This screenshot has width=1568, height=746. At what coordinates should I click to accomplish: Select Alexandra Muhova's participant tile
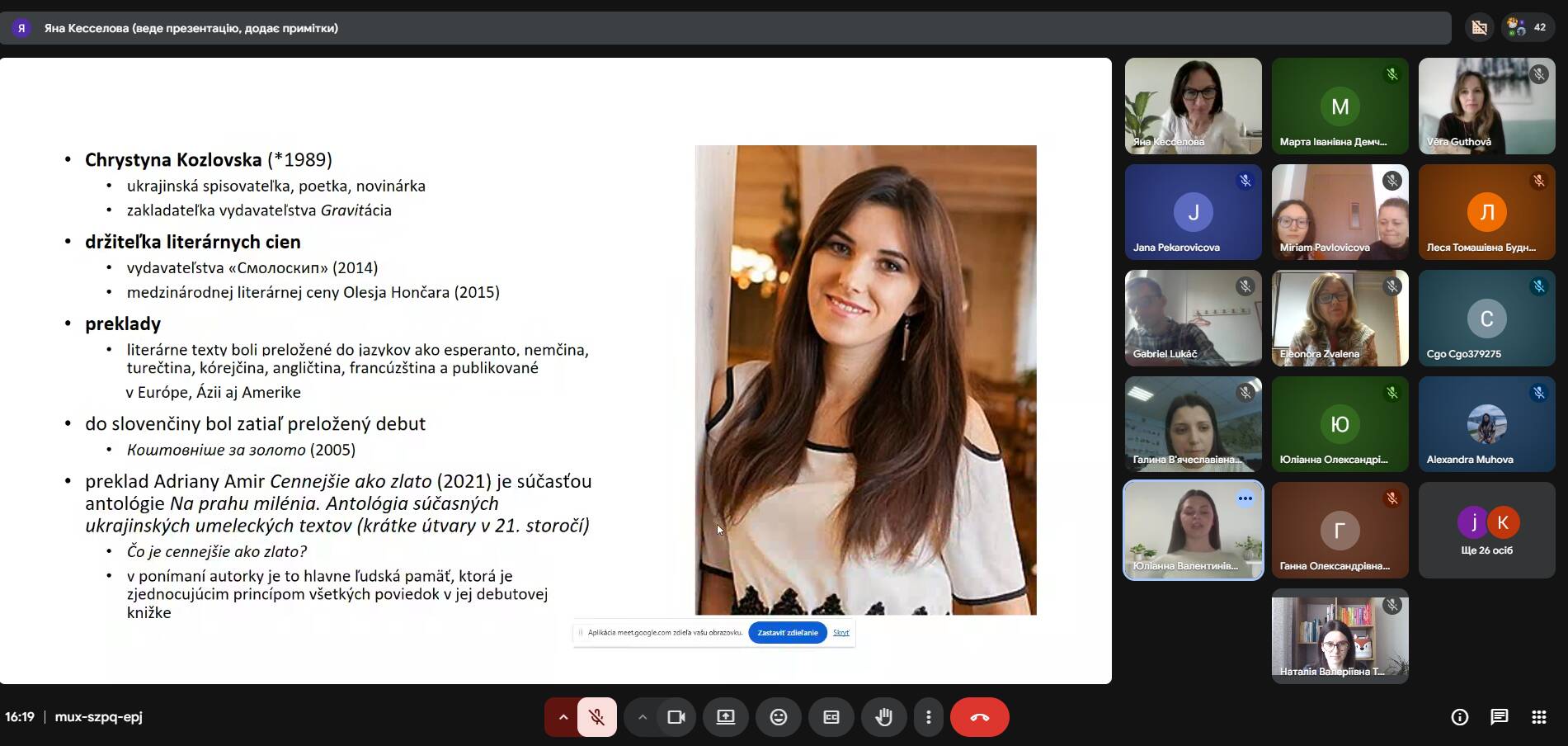pyautogui.click(x=1486, y=424)
